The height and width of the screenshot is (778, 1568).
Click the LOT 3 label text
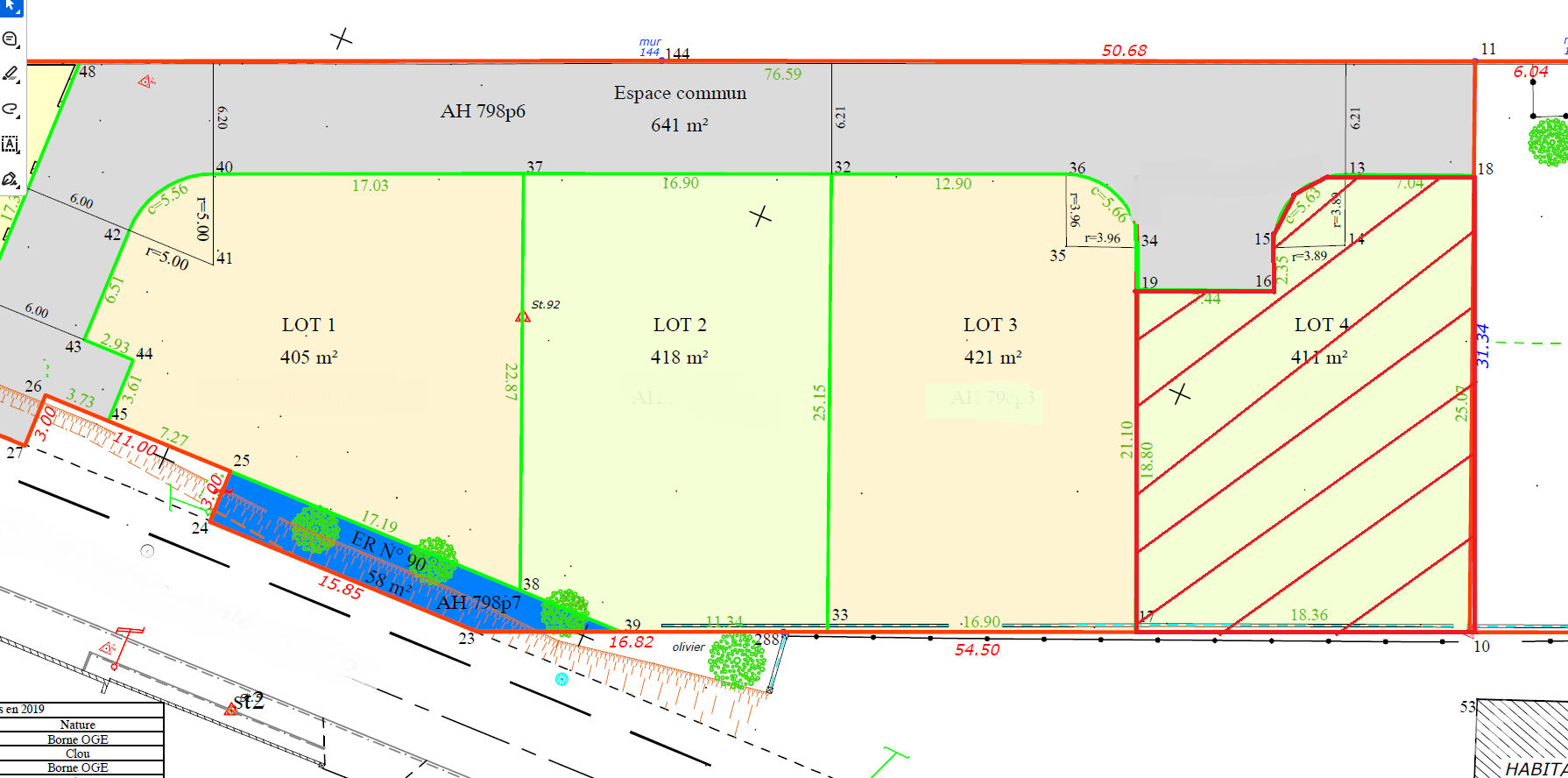[x=990, y=325]
